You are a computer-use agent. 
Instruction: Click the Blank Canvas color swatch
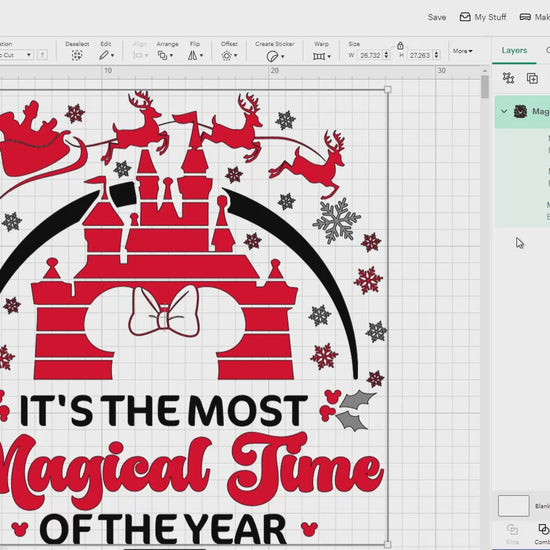[x=514, y=506]
